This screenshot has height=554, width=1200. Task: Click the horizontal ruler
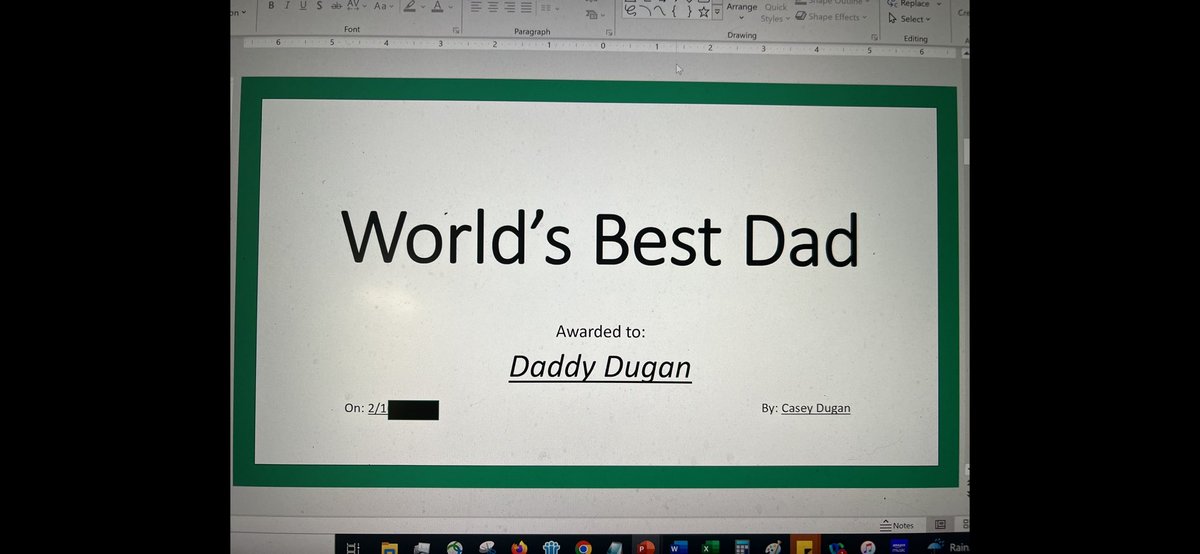[600, 46]
